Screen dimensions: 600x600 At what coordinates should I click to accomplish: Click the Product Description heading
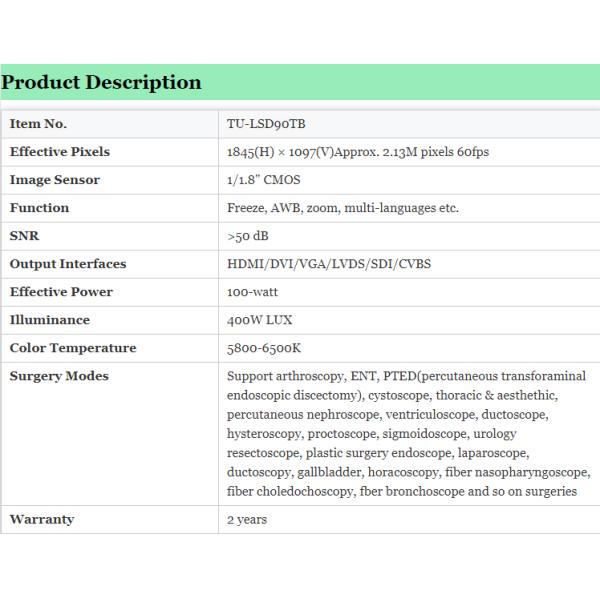(101, 83)
